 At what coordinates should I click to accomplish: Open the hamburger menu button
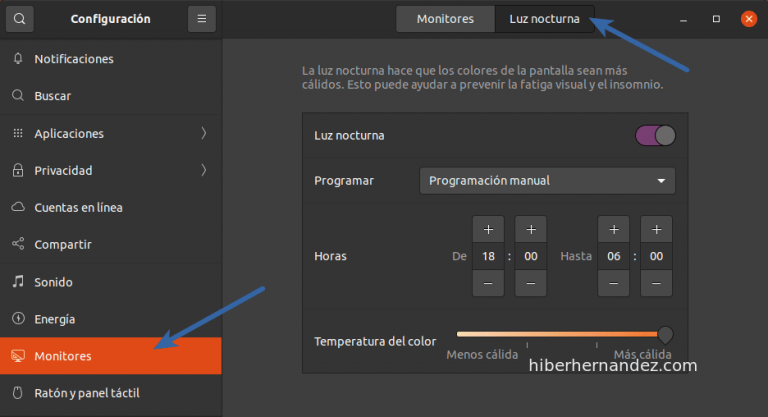tap(201, 18)
